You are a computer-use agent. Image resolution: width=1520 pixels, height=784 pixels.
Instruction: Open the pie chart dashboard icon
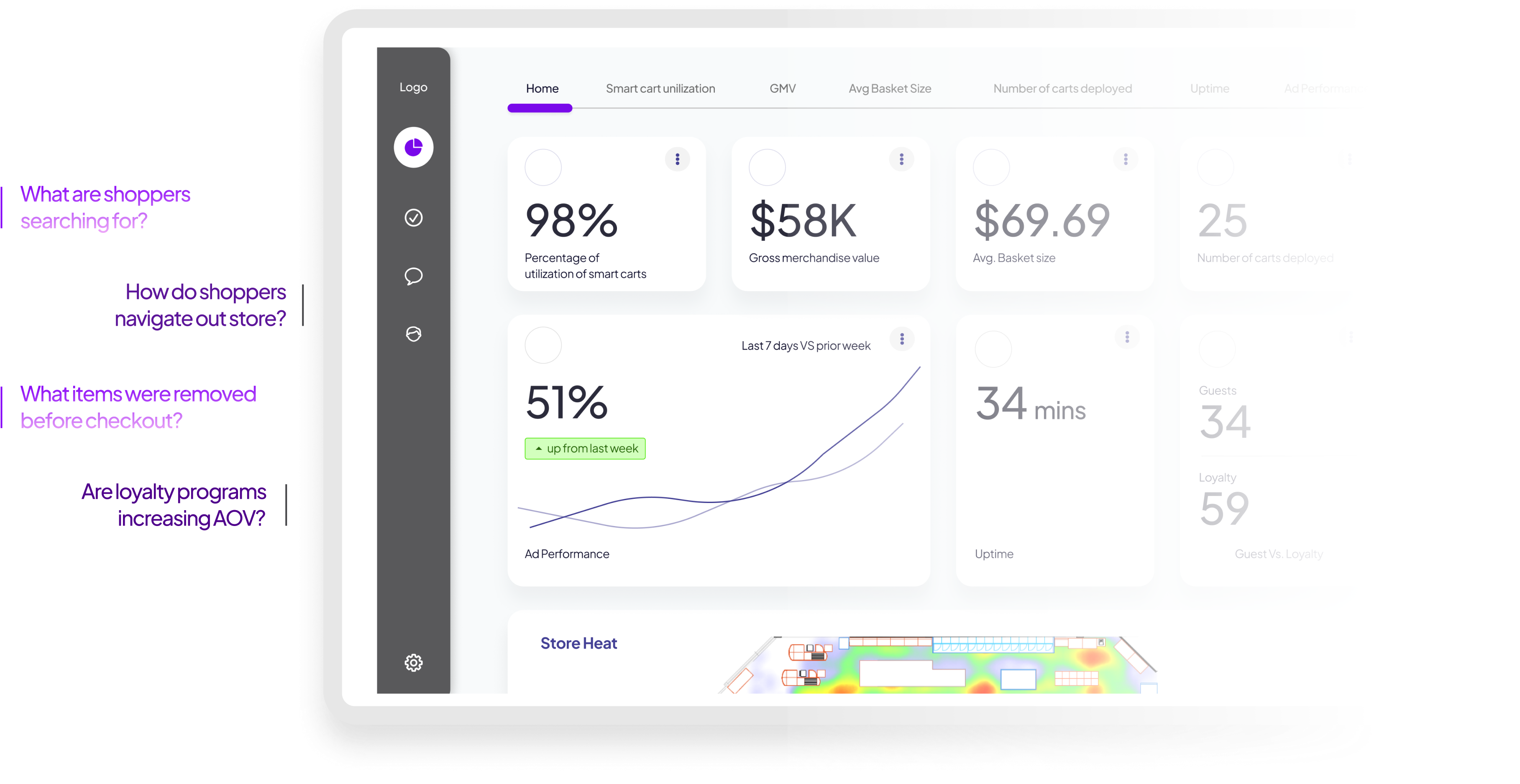[x=413, y=147]
